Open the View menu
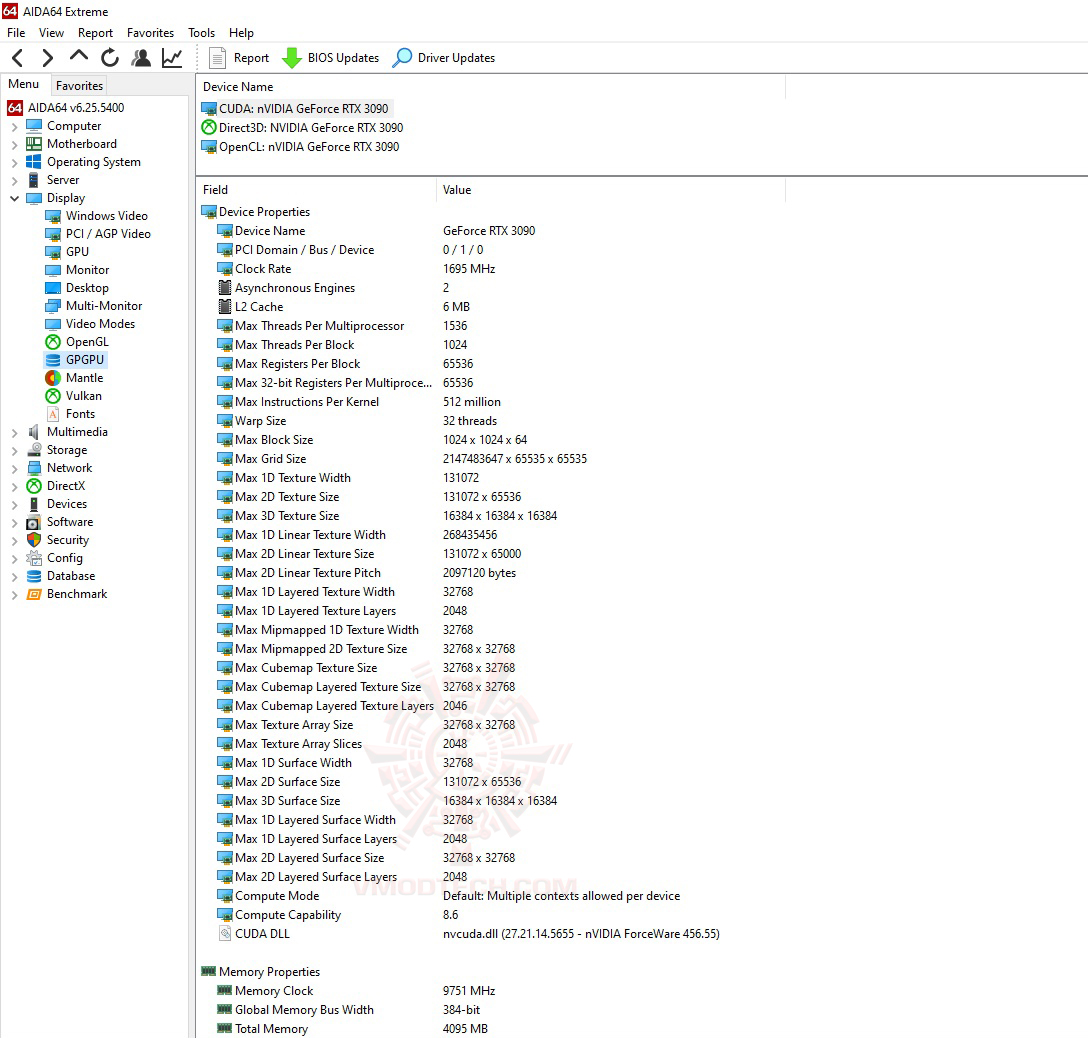 [51, 33]
